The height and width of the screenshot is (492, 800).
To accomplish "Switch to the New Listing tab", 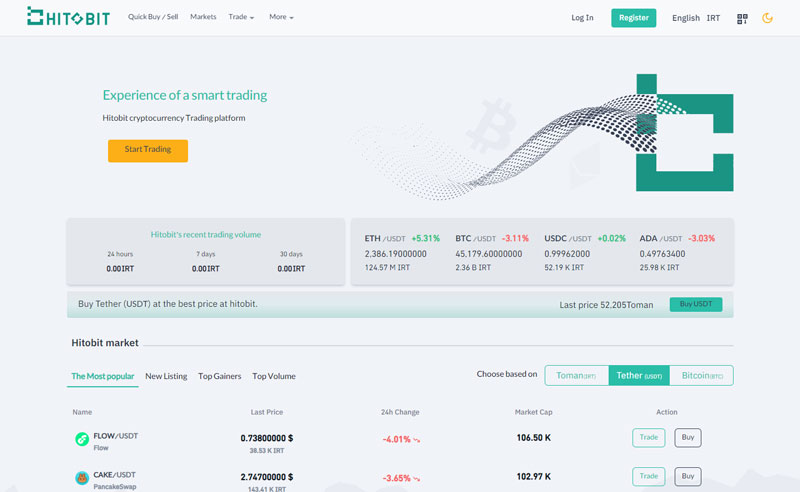I will [166, 376].
